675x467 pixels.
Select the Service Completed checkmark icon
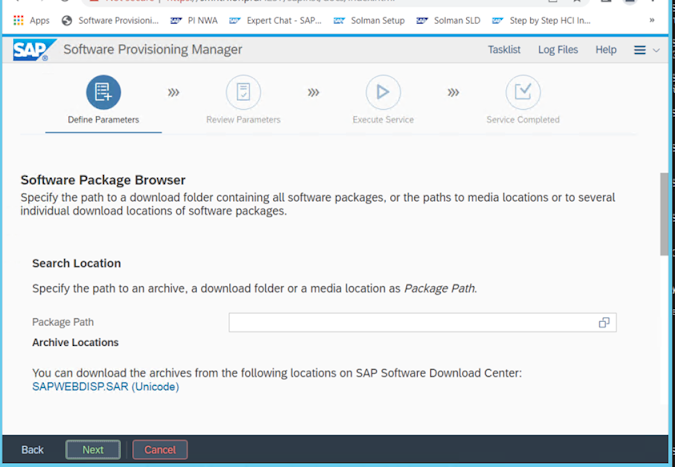pos(523,92)
